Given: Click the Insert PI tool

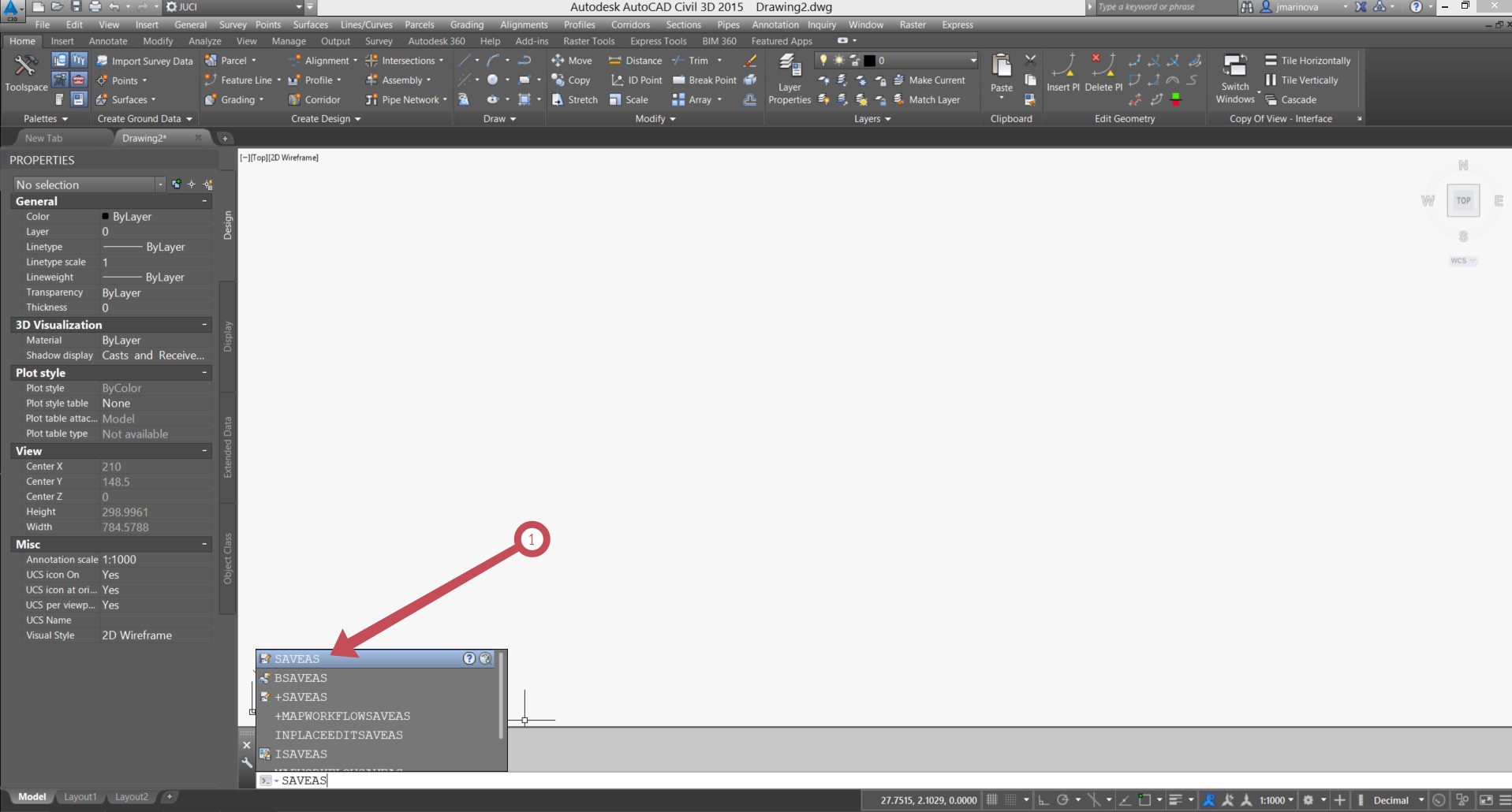Looking at the screenshot, I should click(x=1063, y=73).
